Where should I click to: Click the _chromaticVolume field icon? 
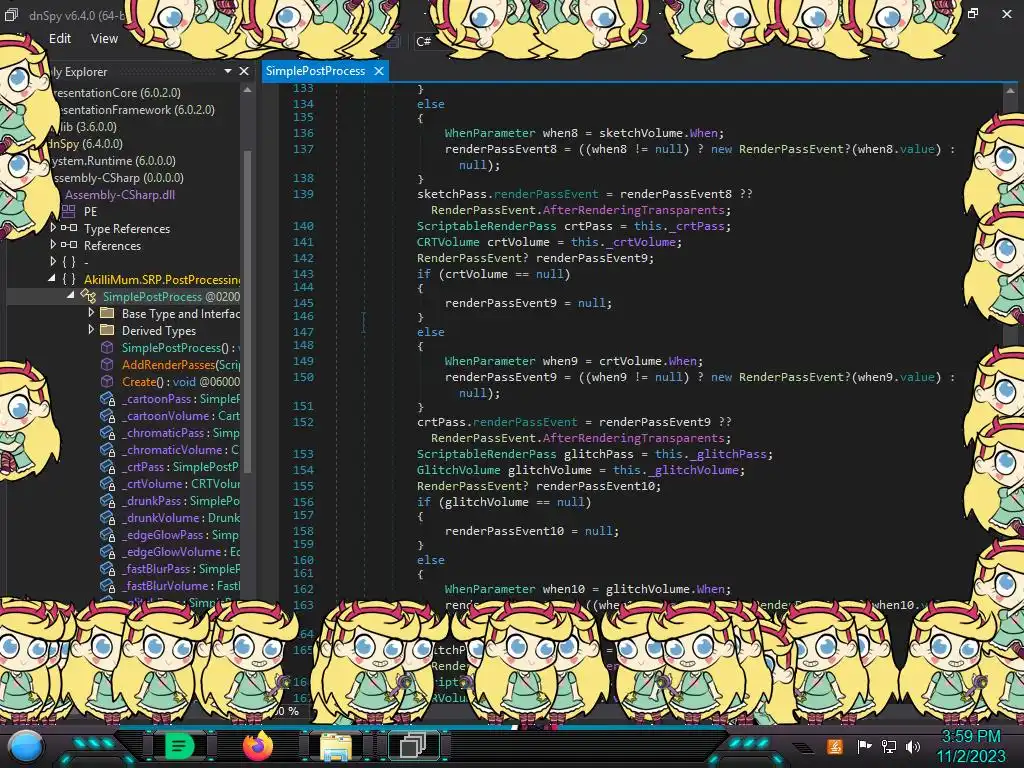(x=107, y=450)
